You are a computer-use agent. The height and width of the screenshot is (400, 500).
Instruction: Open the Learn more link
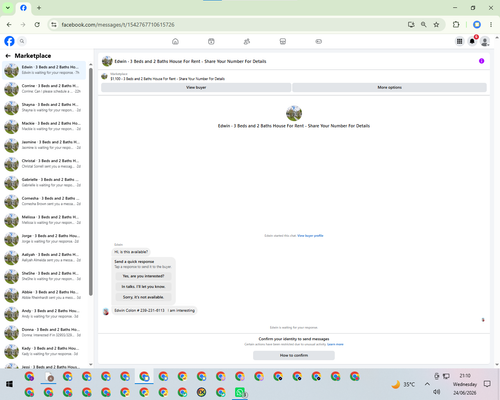pyautogui.click(x=335, y=344)
